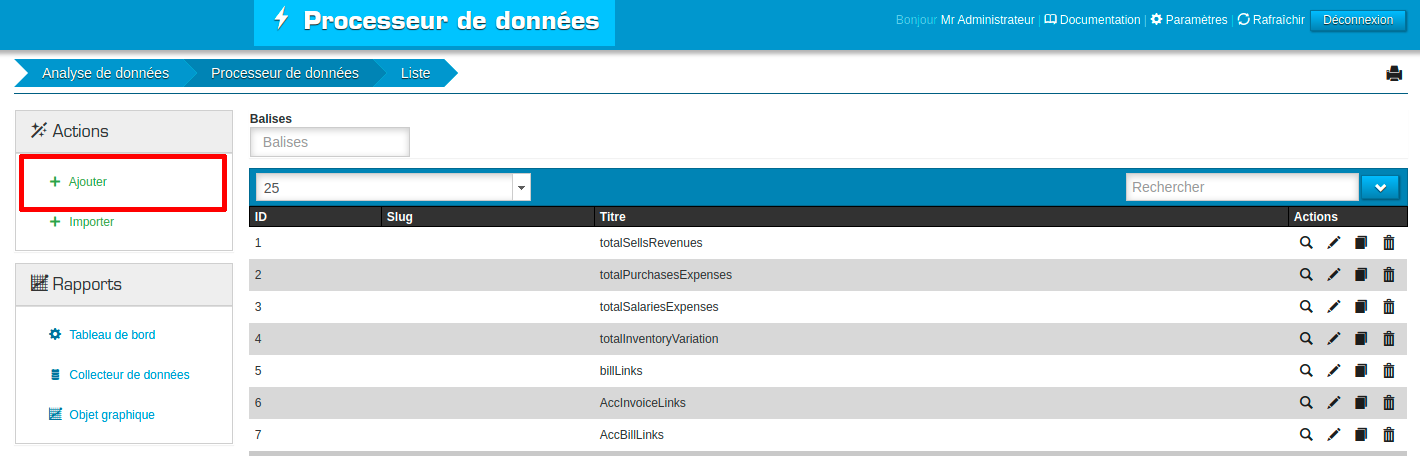Image resolution: width=1420 pixels, height=456 pixels.
Task: Click the Rechercher search field
Action: tap(1241, 187)
